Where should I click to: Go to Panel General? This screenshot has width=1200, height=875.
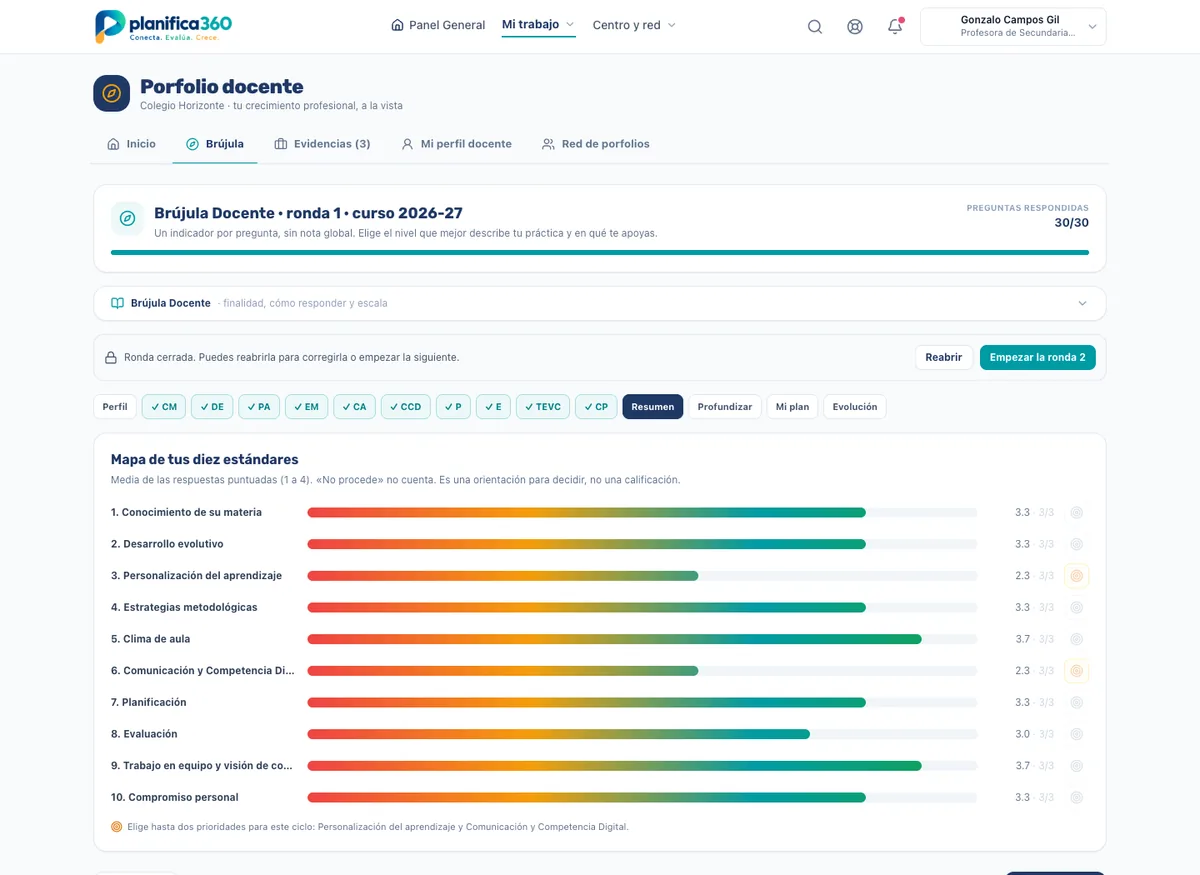point(438,25)
